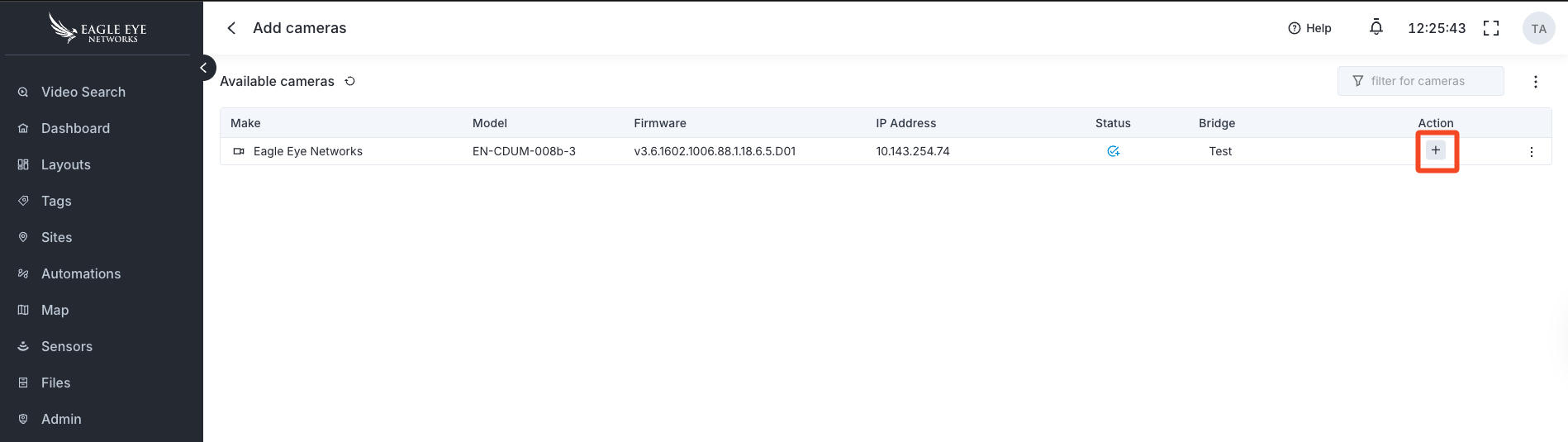
Task: Refresh the available cameras list
Action: (350, 81)
